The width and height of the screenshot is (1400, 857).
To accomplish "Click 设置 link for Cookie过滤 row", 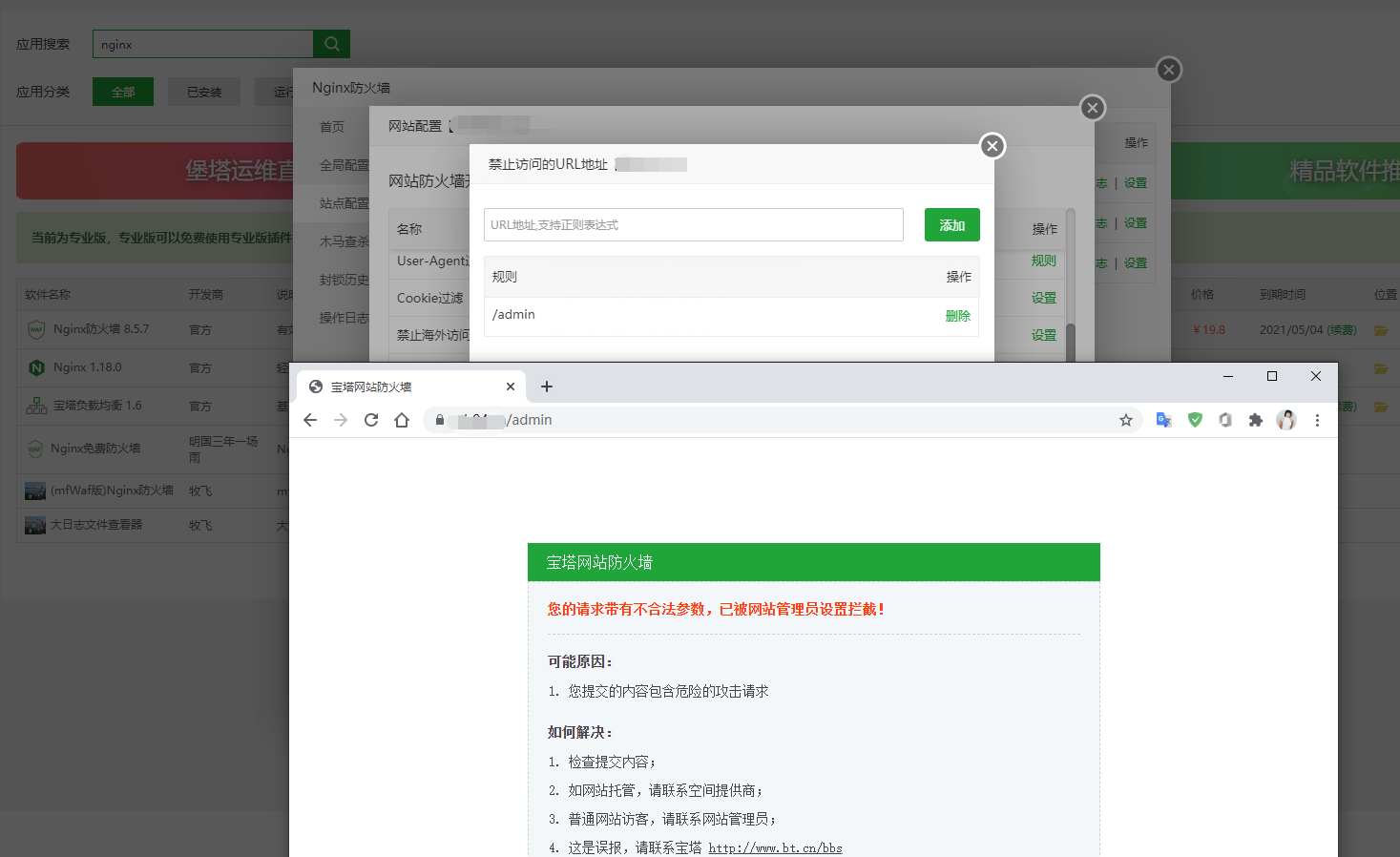I will click(x=1044, y=298).
